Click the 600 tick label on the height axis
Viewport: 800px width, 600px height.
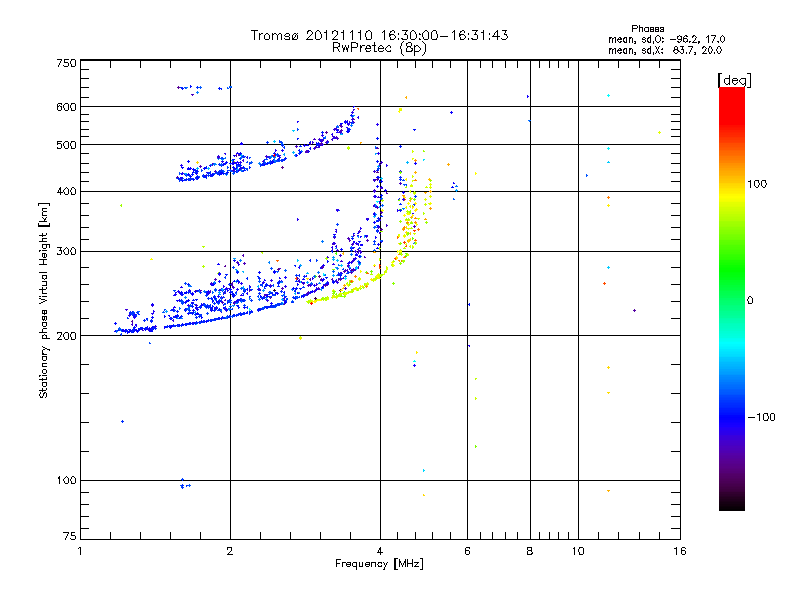[x=66, y=107]
